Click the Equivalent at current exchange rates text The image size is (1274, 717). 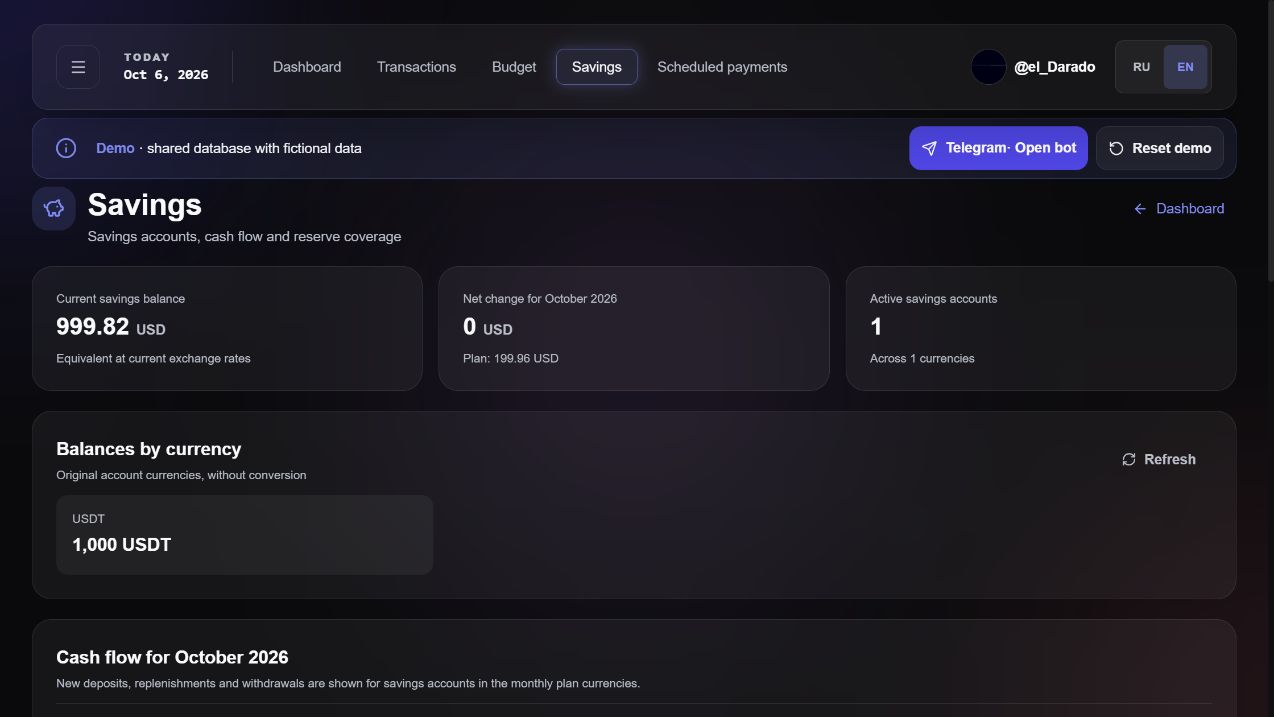(153, 358)
